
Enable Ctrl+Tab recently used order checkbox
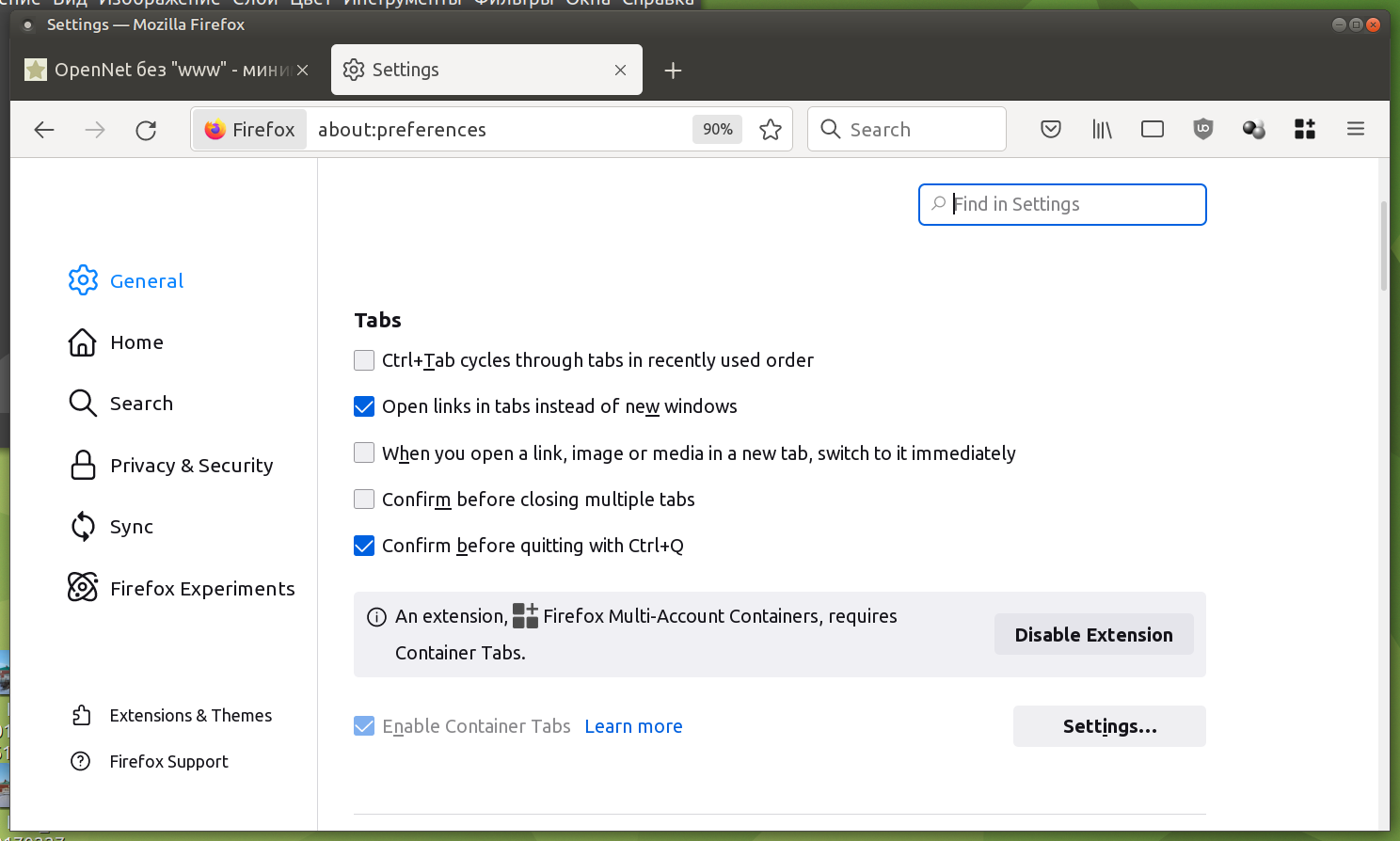pyautogui.click(x=364, y=360)
